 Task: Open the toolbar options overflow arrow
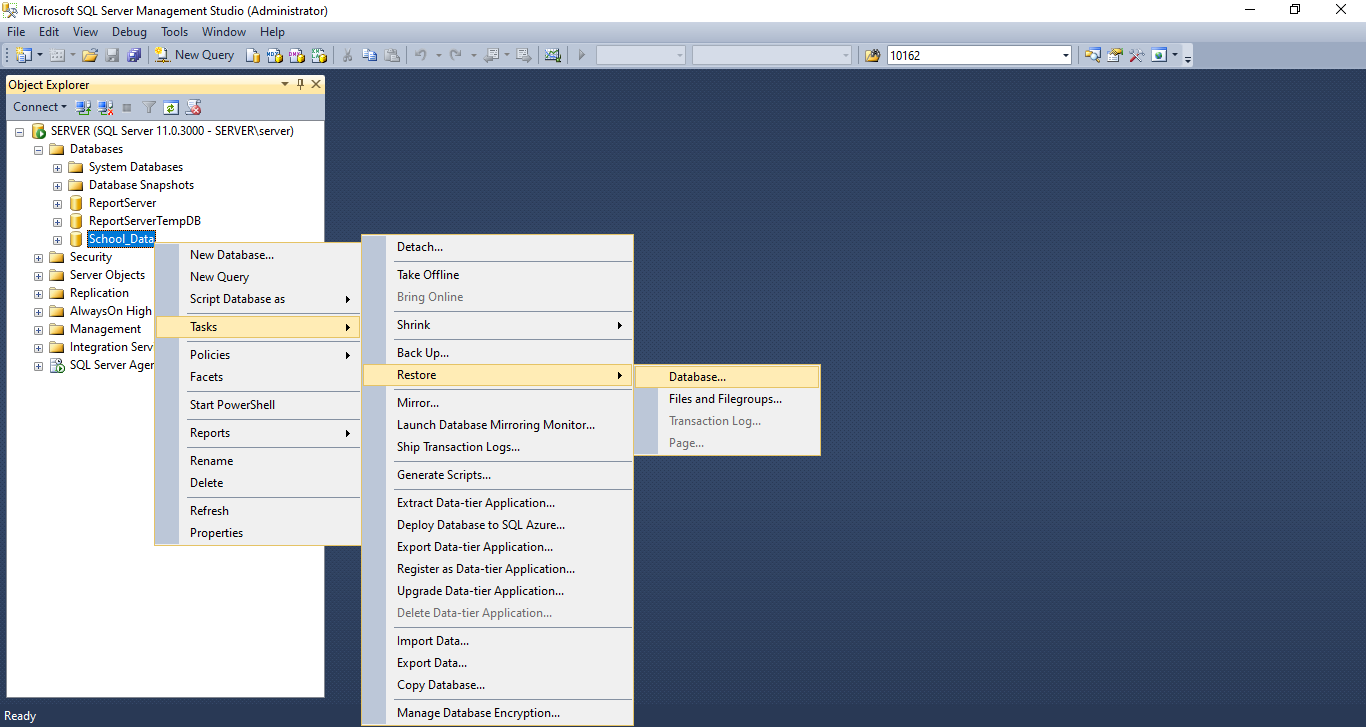point(1188,56)
